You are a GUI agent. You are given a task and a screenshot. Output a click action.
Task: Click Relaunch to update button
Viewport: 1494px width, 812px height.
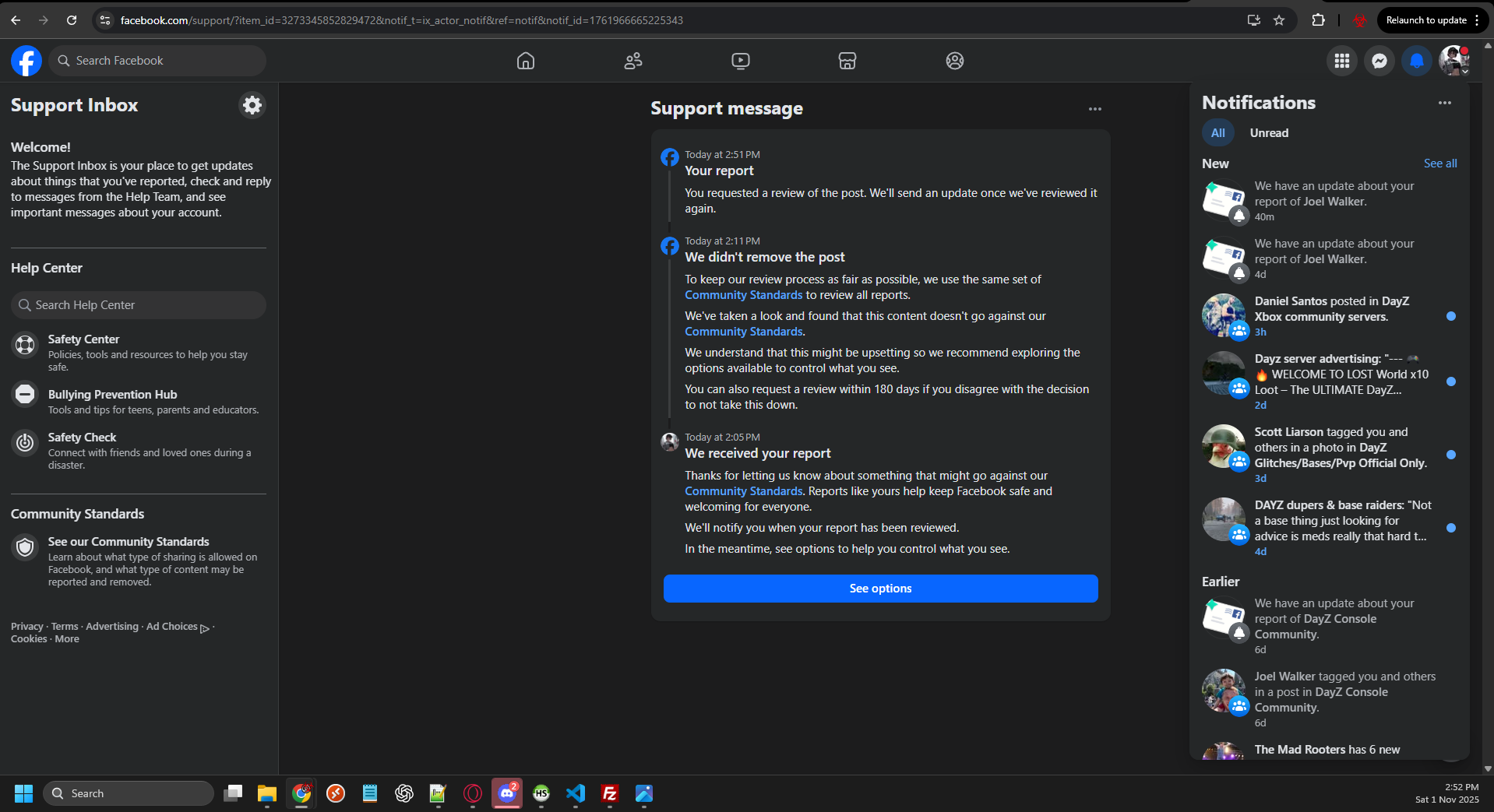click(x=1426, y=20)
